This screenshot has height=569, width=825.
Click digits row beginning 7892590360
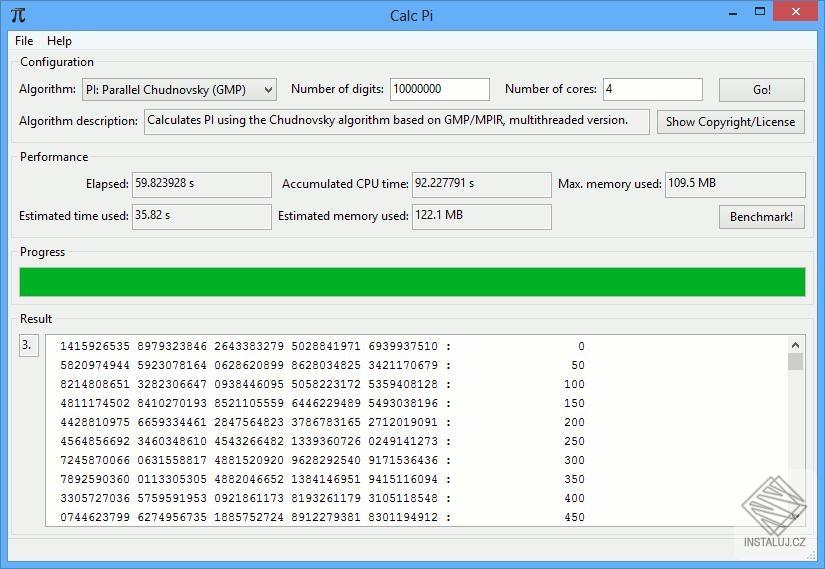tap(322, 479)
